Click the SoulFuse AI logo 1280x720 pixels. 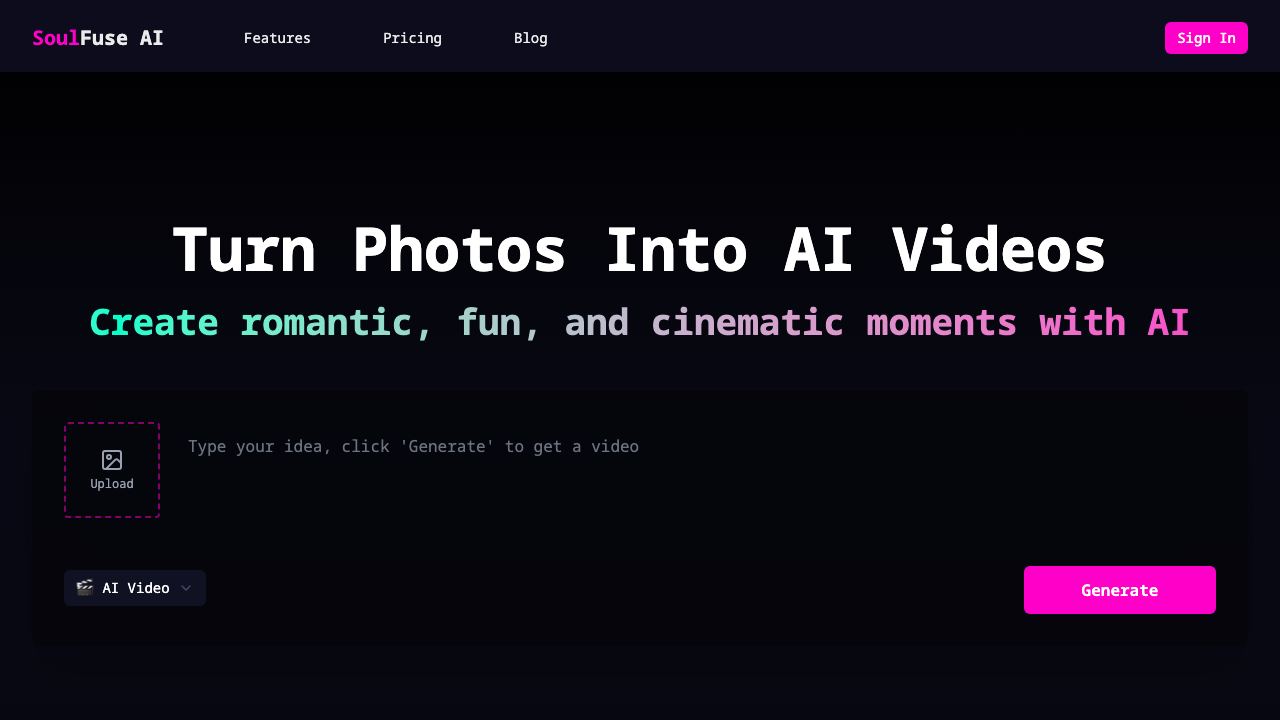click(x=98, y=38)
